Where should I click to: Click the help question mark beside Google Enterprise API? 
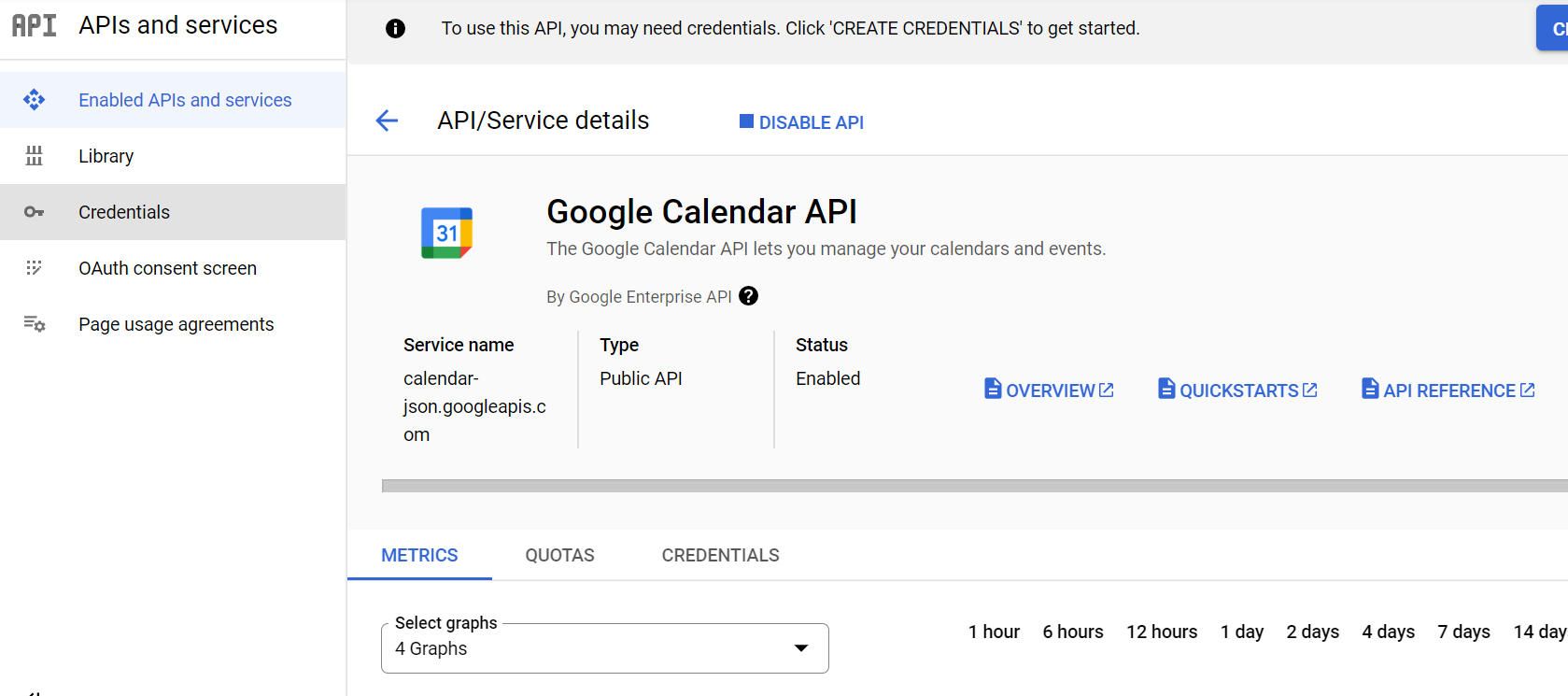pyautogui.click(x=748, y=296)
